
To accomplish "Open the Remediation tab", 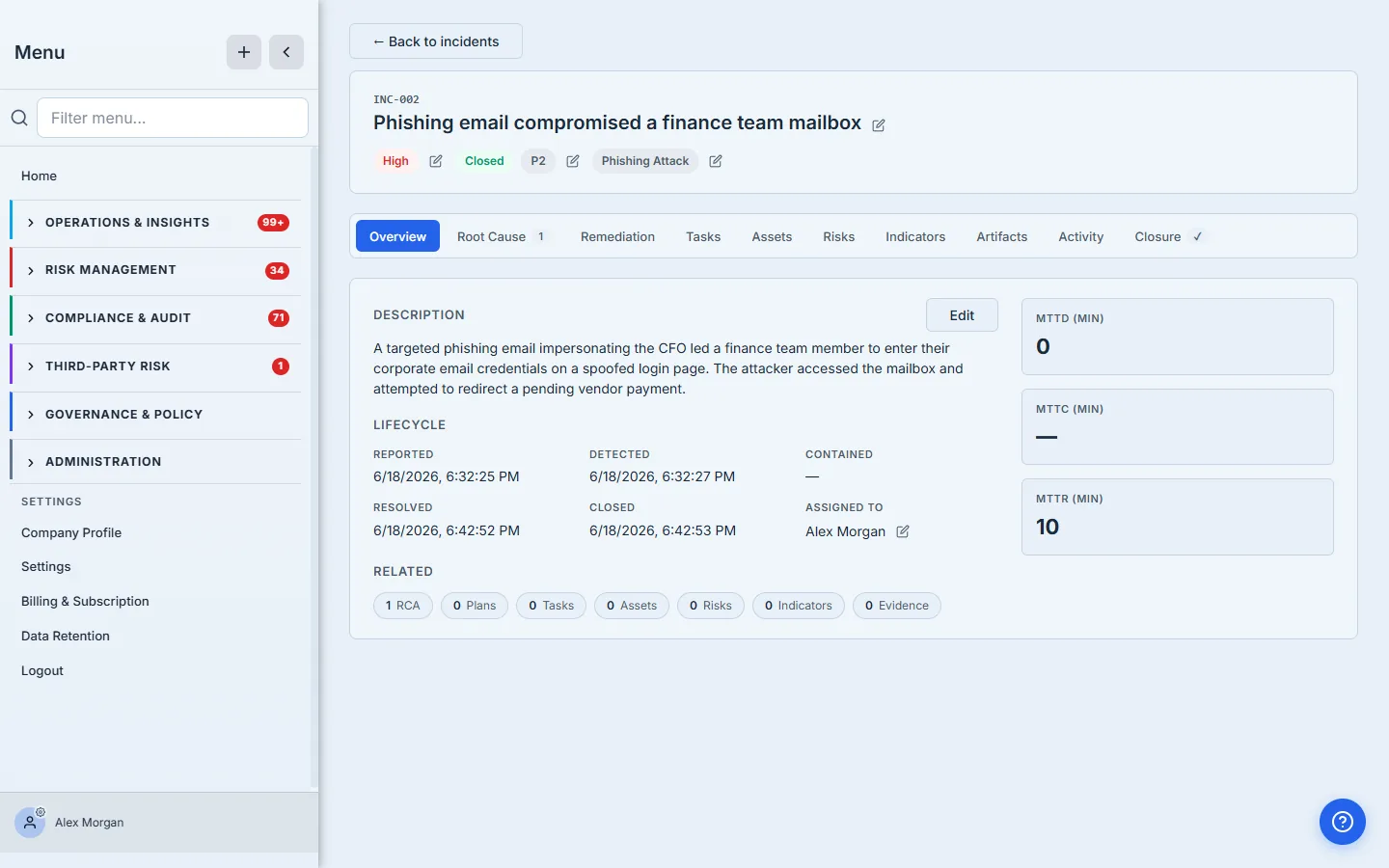I will click(617, 236).
